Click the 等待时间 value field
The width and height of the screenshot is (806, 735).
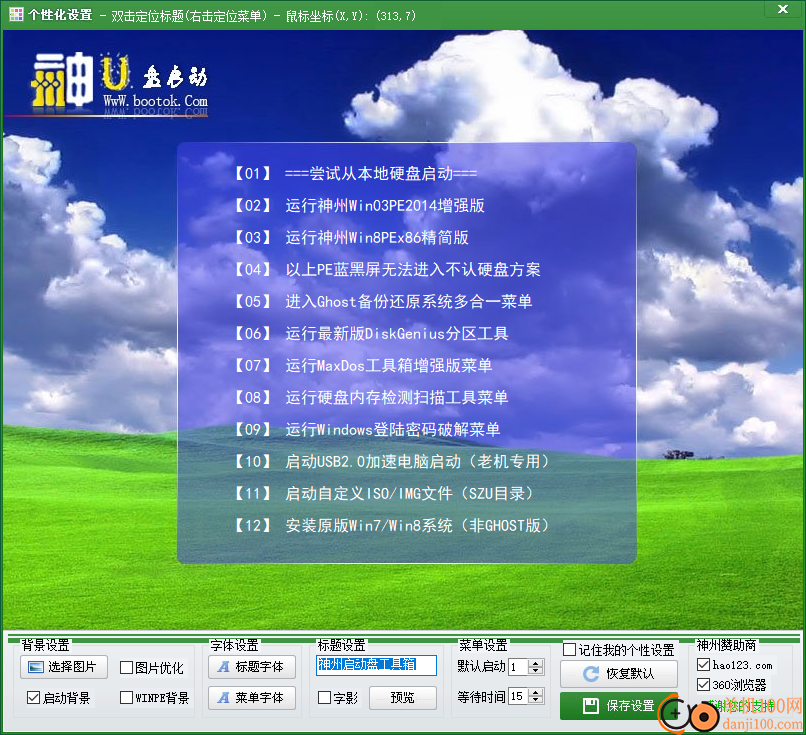pos(518,696)
